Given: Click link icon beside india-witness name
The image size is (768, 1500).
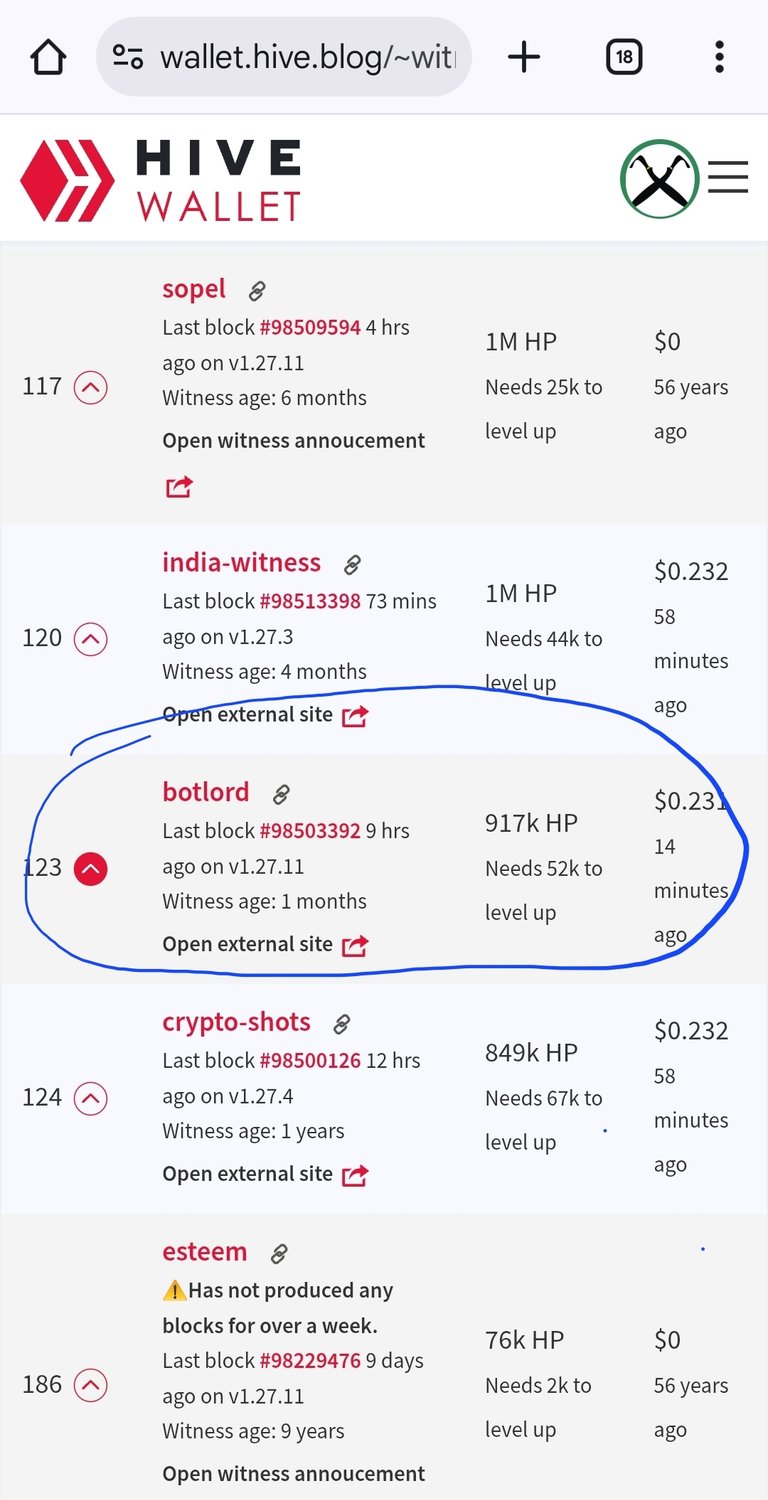Looking at the screenshot, I should (x=352, y=565).
